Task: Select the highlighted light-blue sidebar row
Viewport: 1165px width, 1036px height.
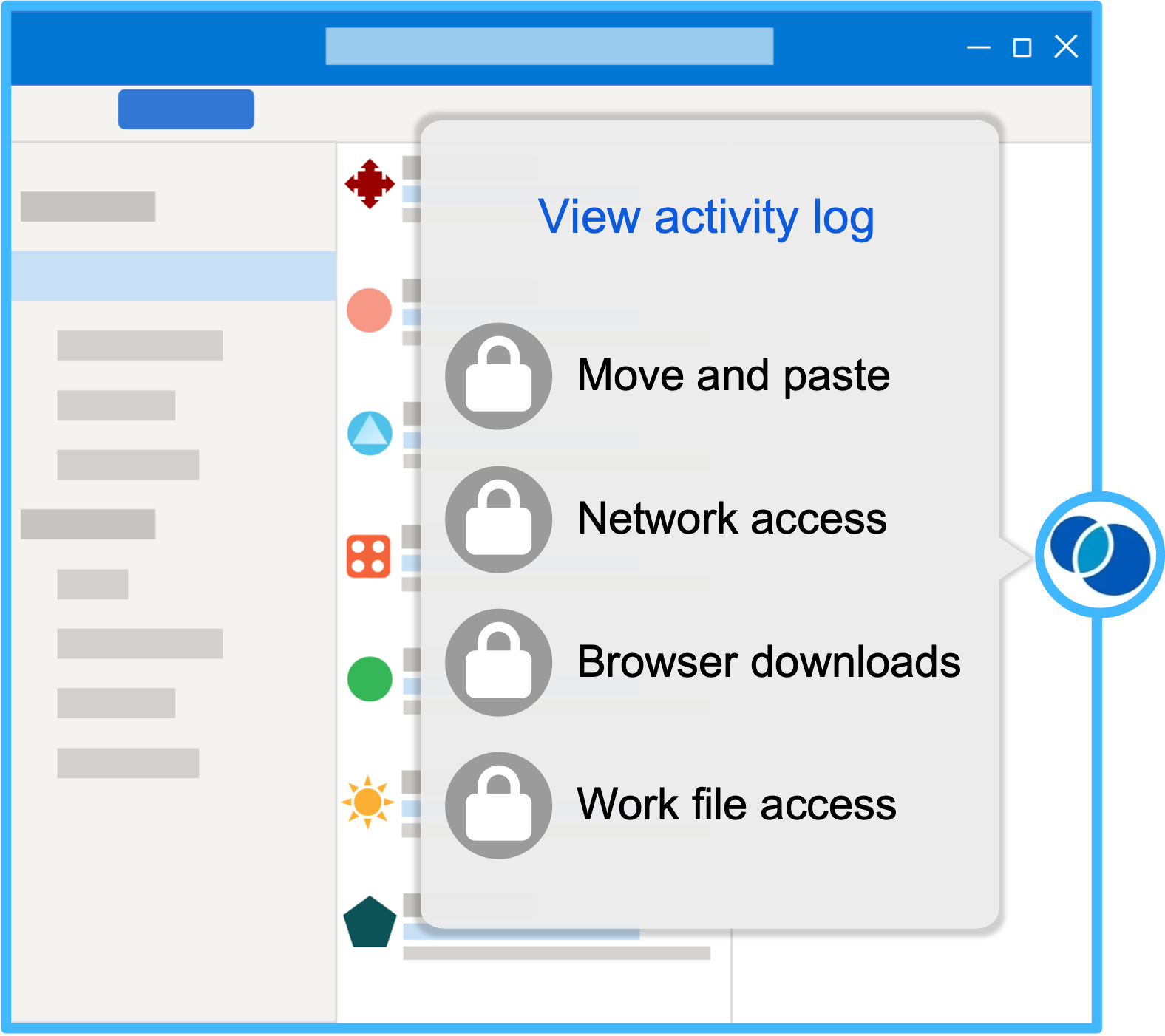Action: [x=174, y=276]
